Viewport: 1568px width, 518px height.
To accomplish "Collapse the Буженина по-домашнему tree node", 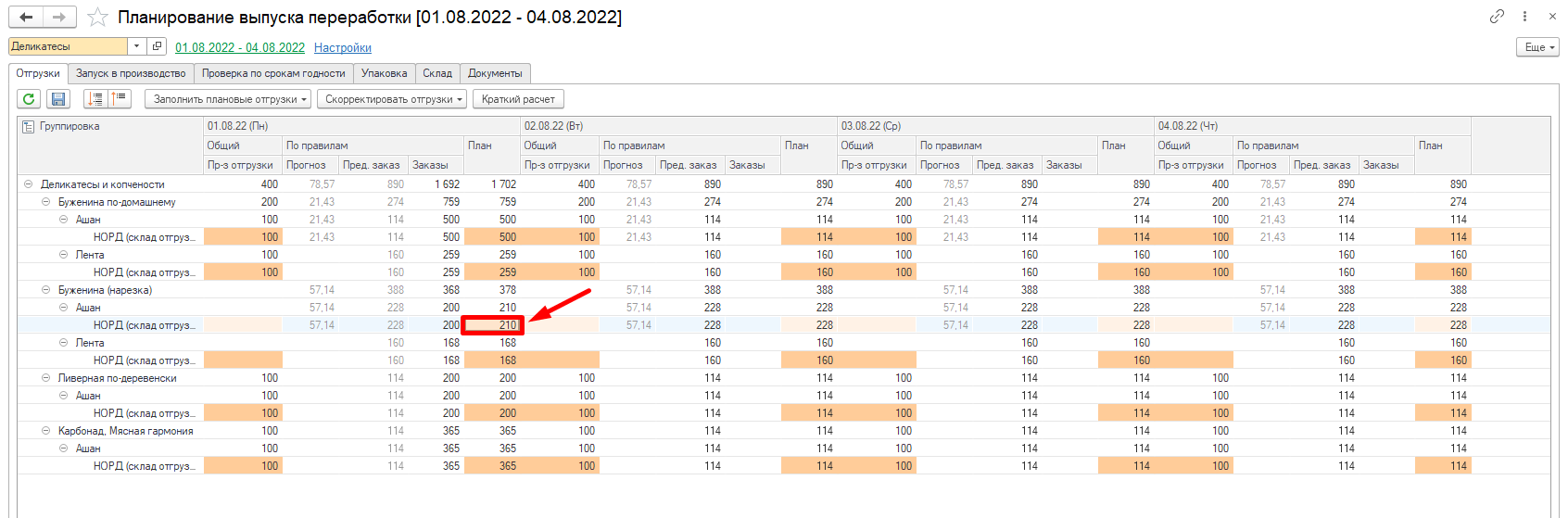I will pos(46,202).
